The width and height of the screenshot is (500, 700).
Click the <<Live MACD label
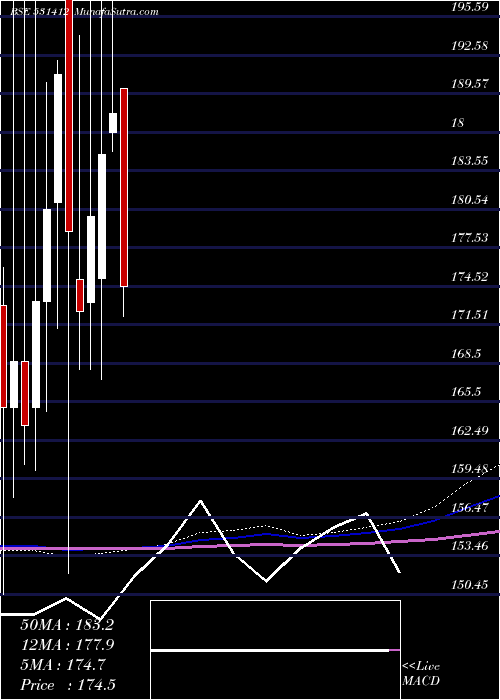pos(421,674)
